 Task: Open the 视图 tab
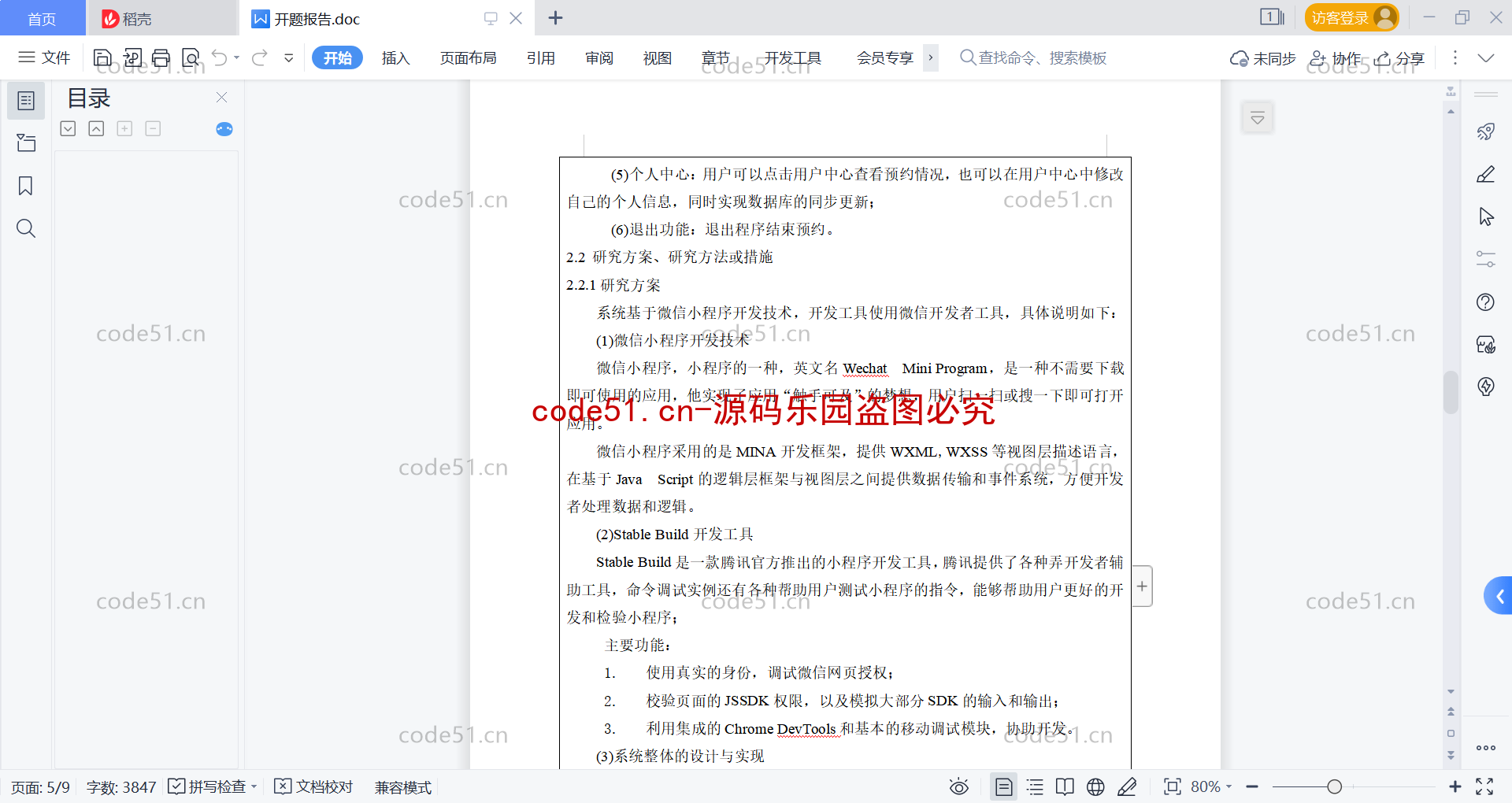click(658, 57)
